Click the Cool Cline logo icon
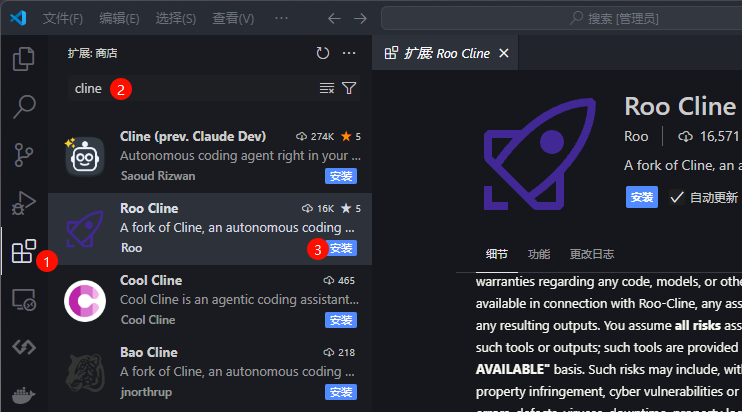This screenshot has width=742, height=412. pos(85,301)
